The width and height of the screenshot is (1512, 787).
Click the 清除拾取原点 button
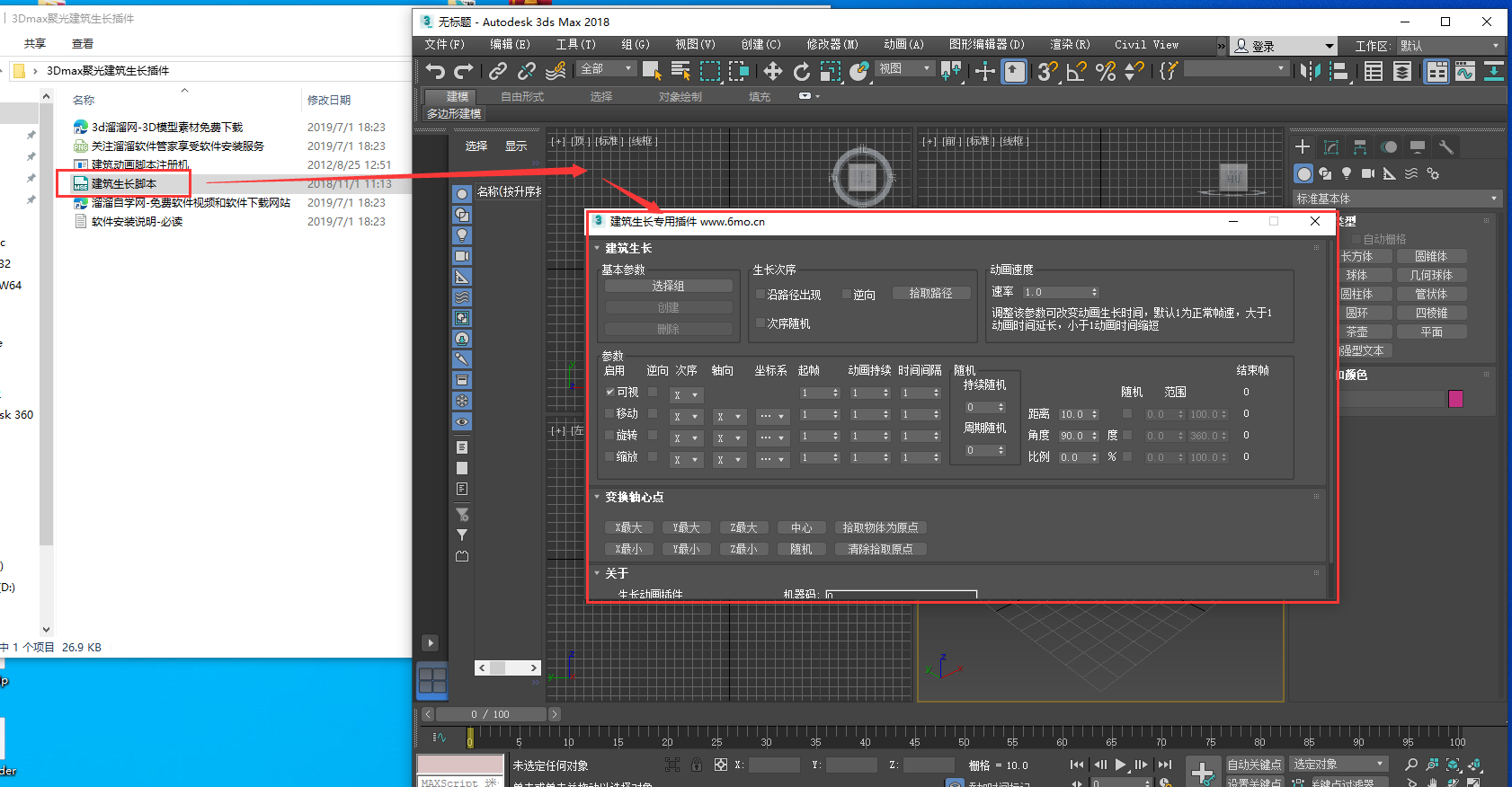tap(880, 549)
